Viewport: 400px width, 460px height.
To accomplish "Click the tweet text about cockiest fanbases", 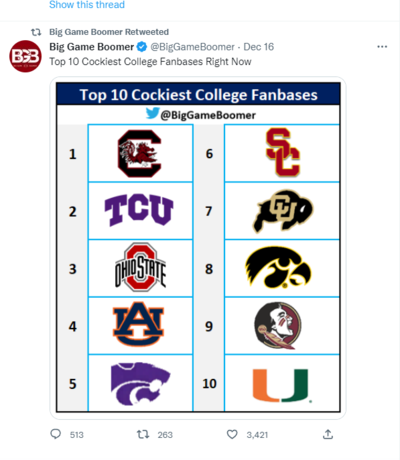I will 150,62.
